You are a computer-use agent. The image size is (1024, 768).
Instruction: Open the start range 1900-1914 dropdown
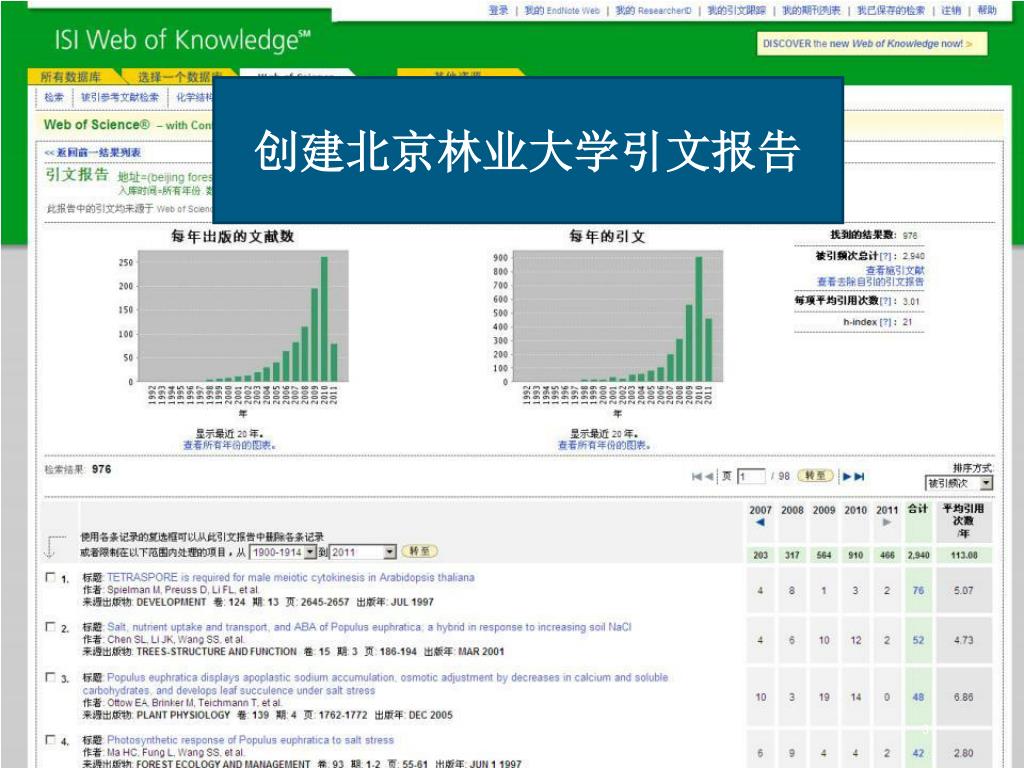(x=283, y=552)
